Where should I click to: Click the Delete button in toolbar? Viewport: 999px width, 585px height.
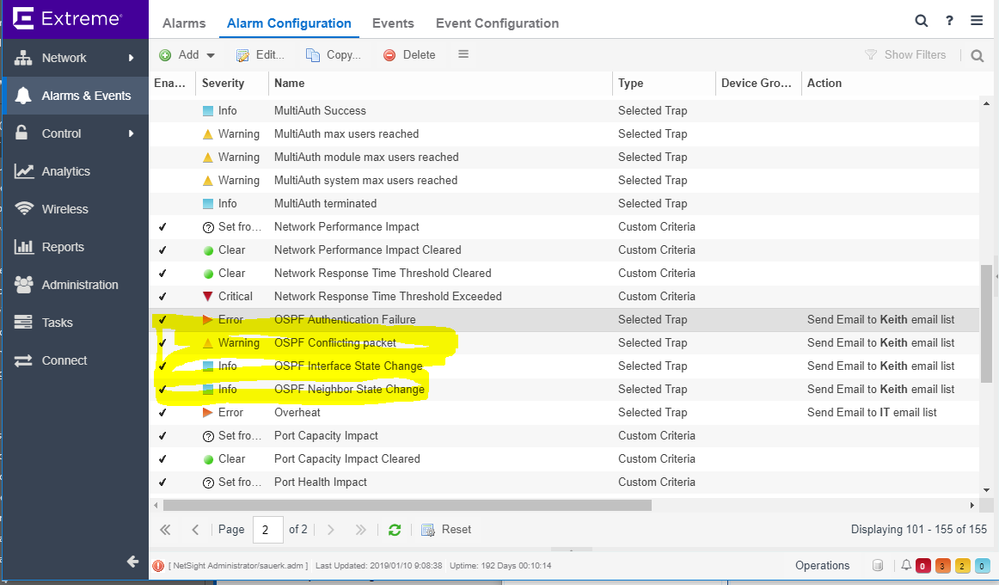tap(409, 55)
